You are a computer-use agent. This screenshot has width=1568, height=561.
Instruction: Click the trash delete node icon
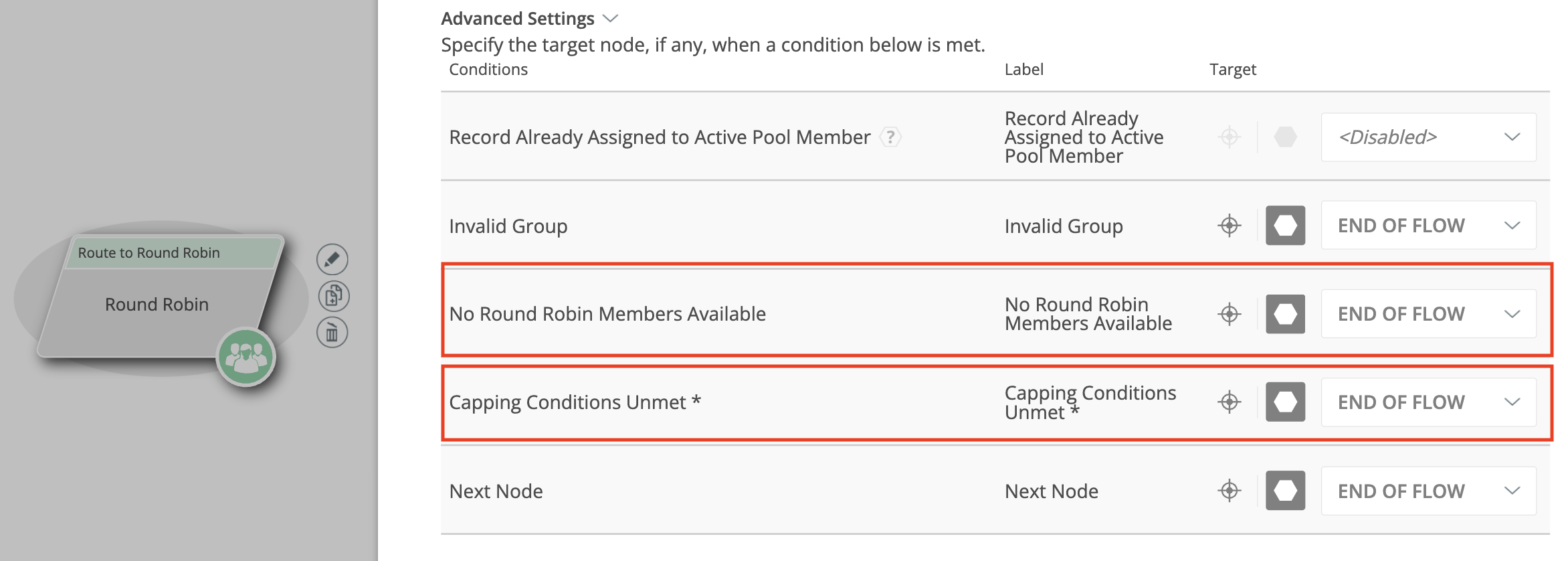tap(332, 333)
